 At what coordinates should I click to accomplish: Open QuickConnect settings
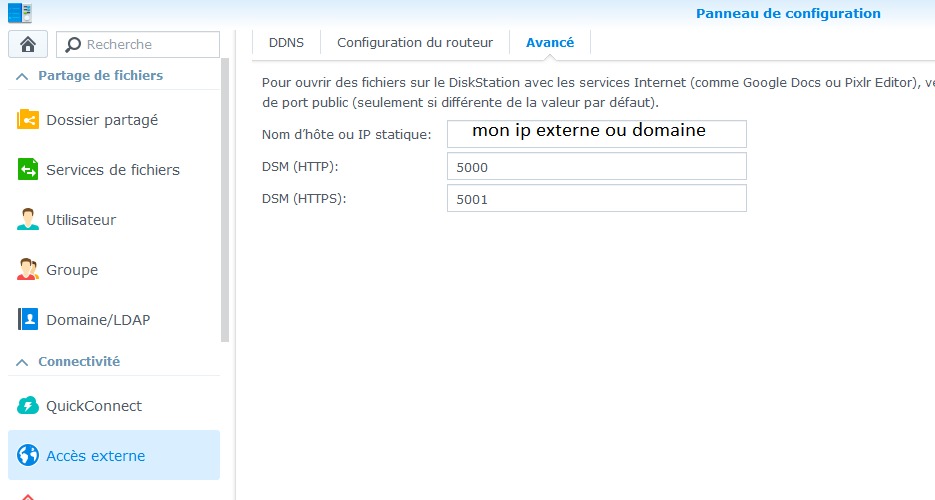[x=114, y=406]
